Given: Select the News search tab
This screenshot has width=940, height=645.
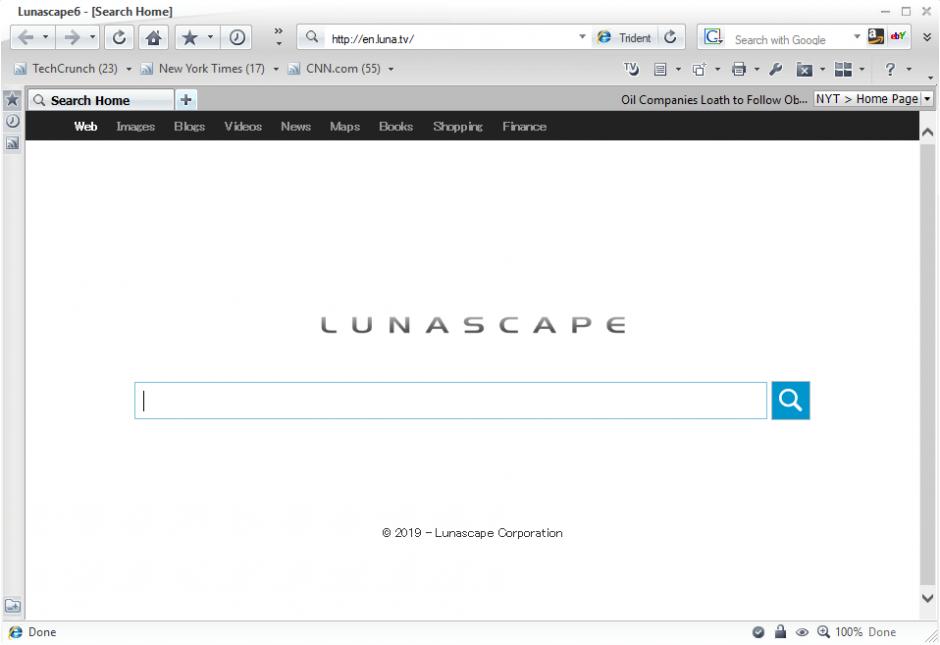Looking at the screenshot, I should click(x=296, y=126).
